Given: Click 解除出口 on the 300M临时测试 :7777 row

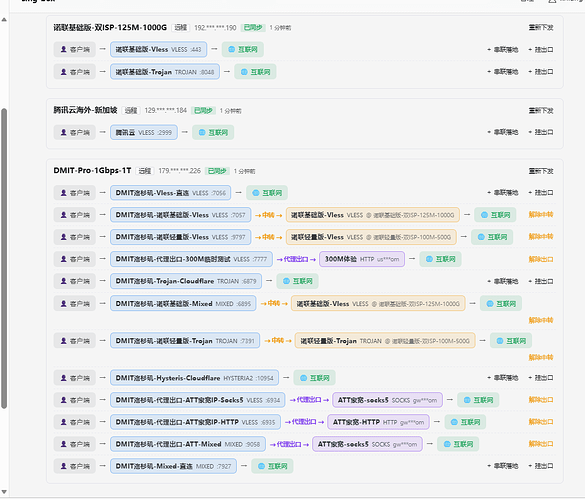Looking at the screenshot, I should [541, 259].
